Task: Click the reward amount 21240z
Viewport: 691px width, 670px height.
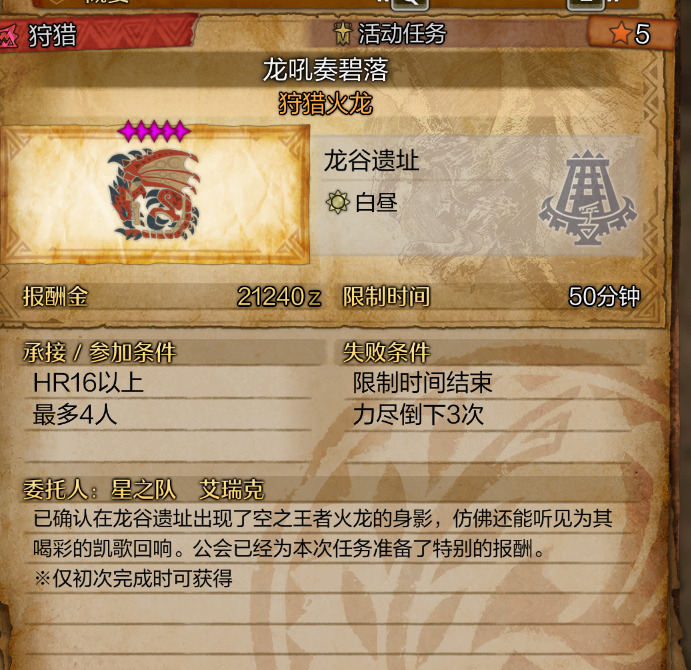Action: (x=279, y=297)
